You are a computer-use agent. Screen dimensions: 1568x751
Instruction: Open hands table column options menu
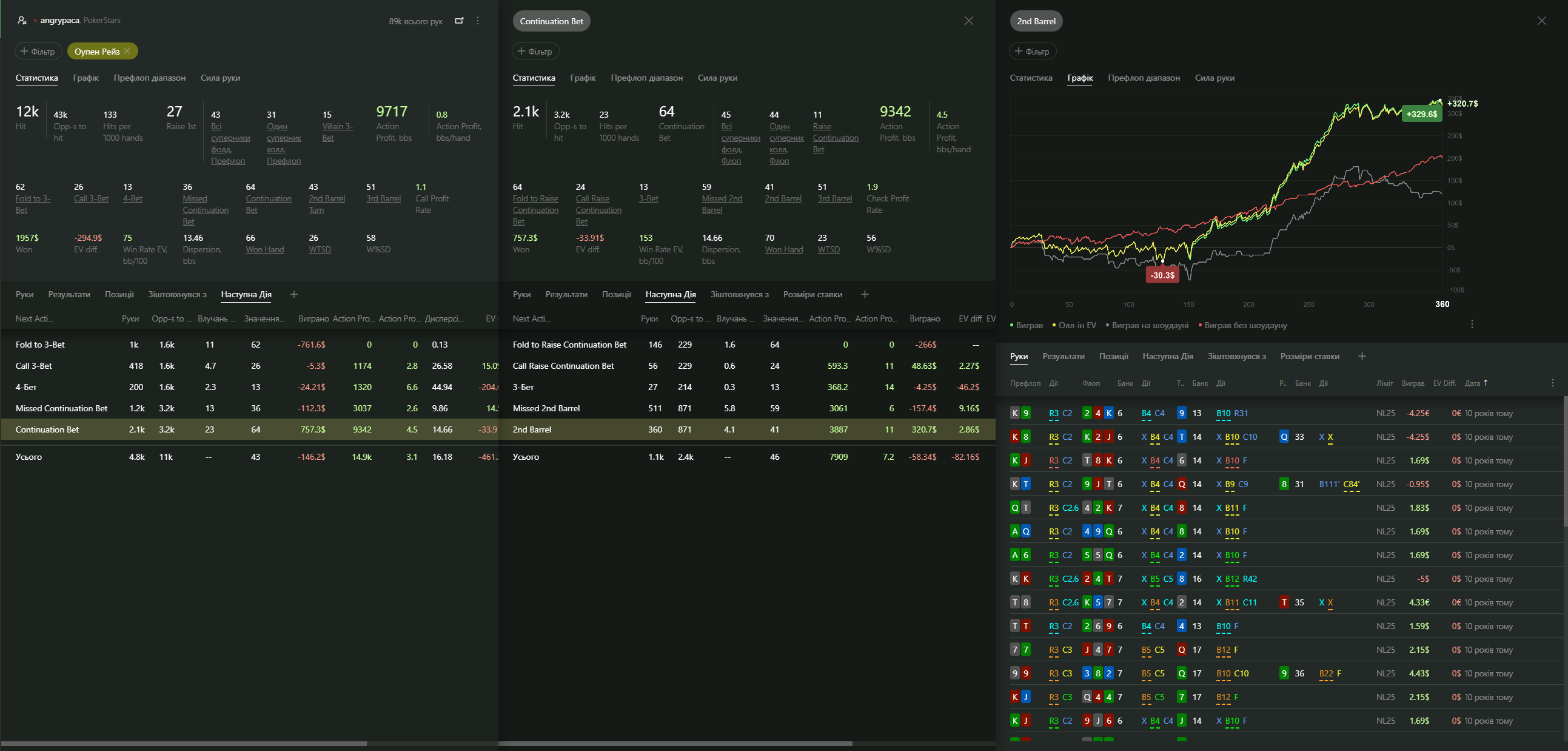pyautogui.click(x=1552, y=383)
